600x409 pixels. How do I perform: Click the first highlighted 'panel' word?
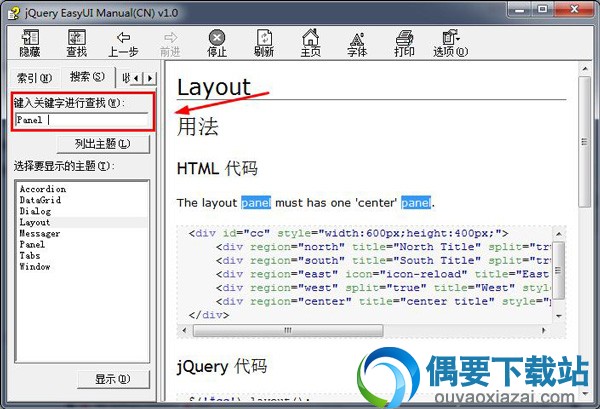point(256,202)
